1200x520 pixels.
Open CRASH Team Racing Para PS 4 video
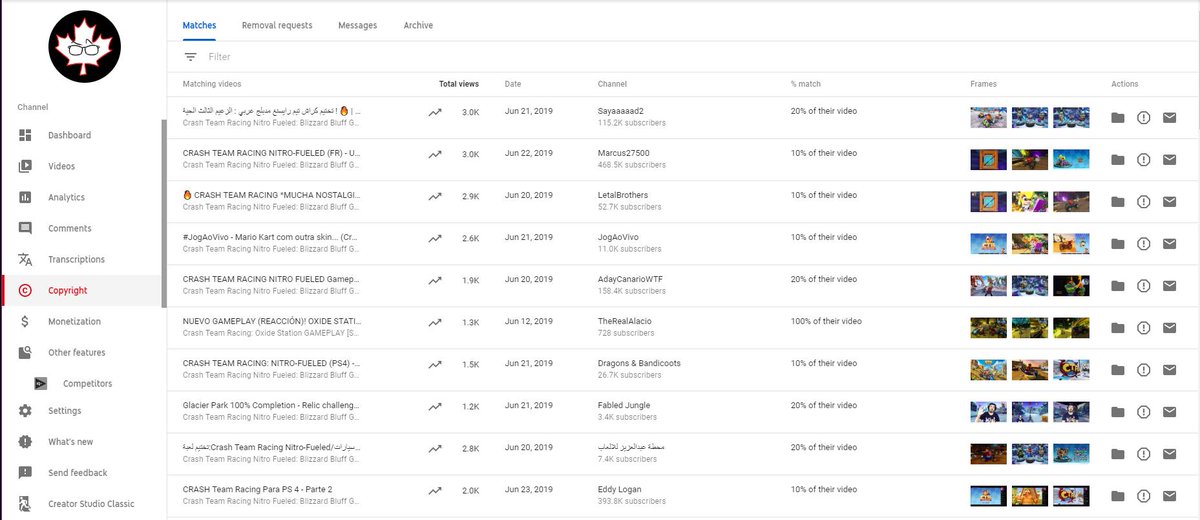(257, 489)
